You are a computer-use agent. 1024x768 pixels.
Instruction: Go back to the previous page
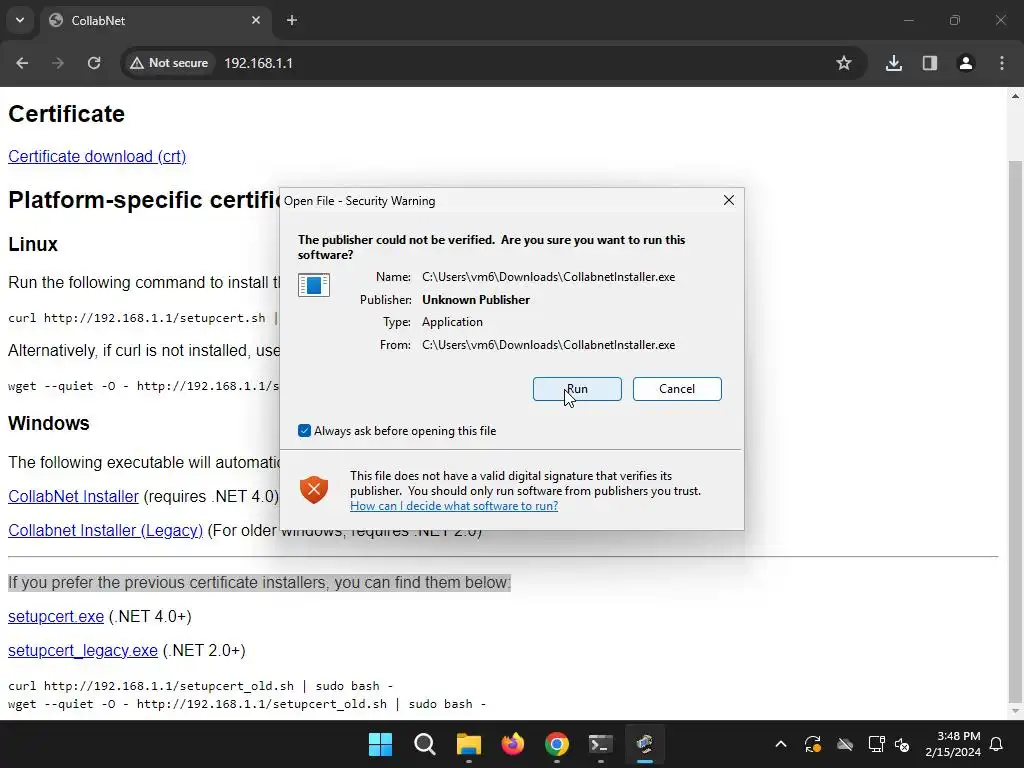(22, 63)
